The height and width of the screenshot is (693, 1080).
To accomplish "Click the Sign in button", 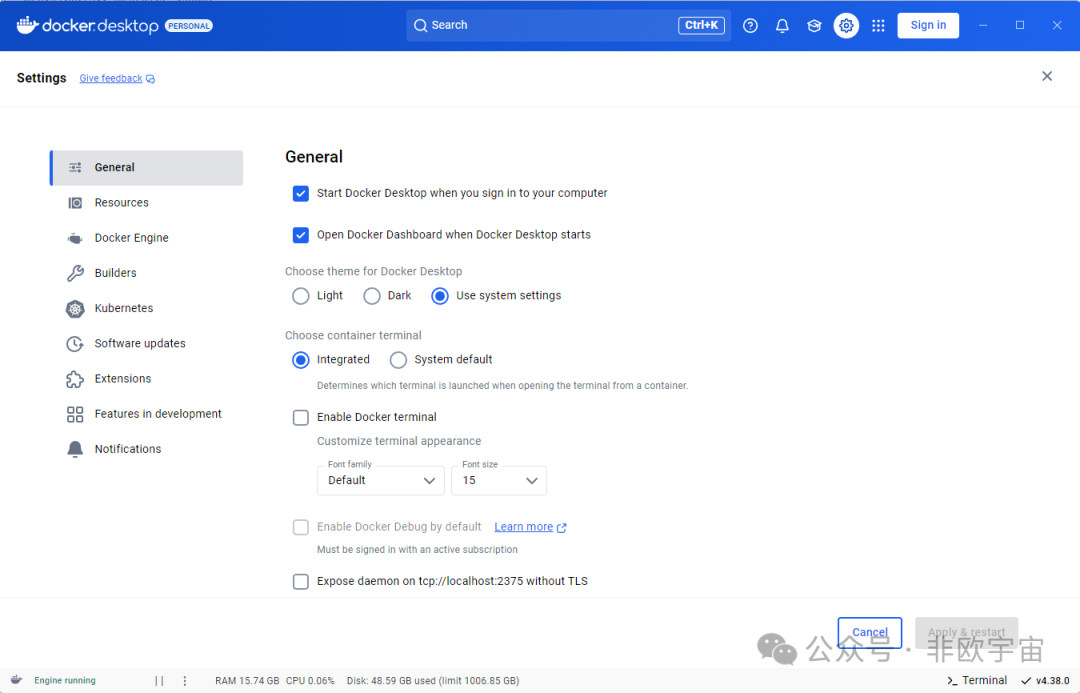I will 928,25.
